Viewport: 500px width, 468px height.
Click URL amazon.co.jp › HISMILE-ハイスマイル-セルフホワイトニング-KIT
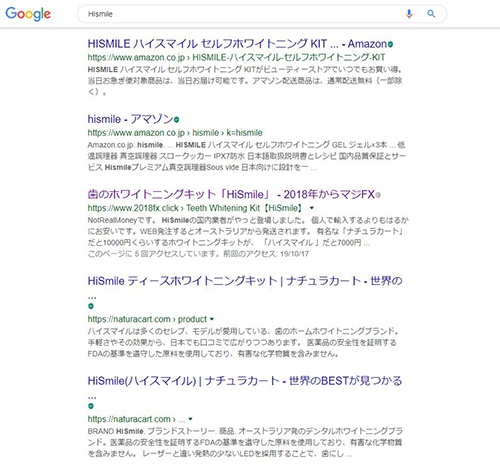236,57
